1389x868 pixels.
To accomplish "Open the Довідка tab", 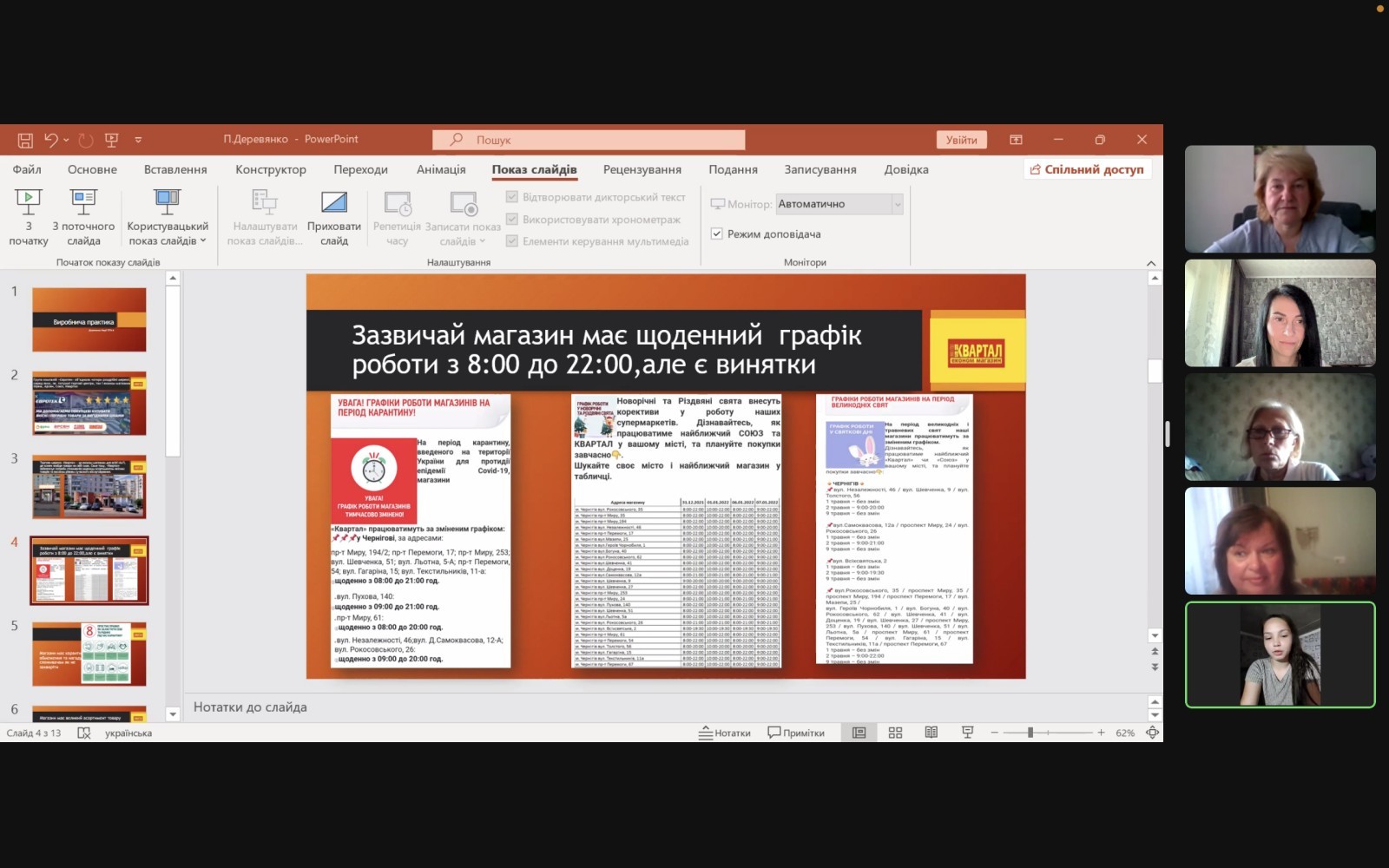I will 906,169.
